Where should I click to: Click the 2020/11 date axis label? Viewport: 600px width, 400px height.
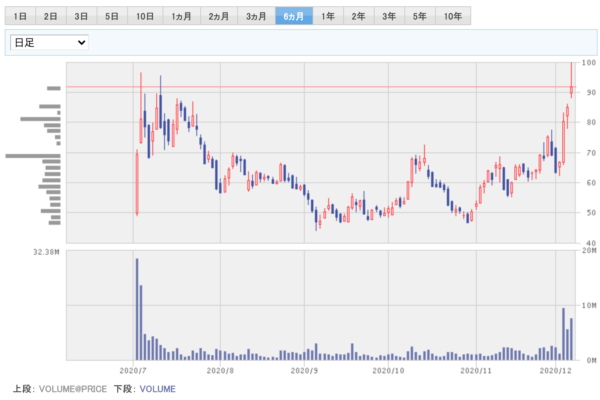pyautogui.click(x=476, y=371)
